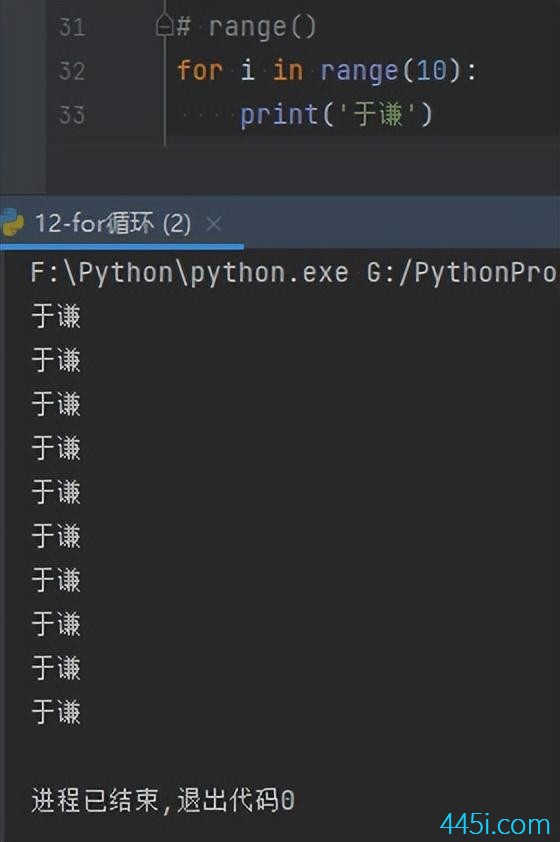
Task: Click the range function call in the loop
Action: coord(359,71)
